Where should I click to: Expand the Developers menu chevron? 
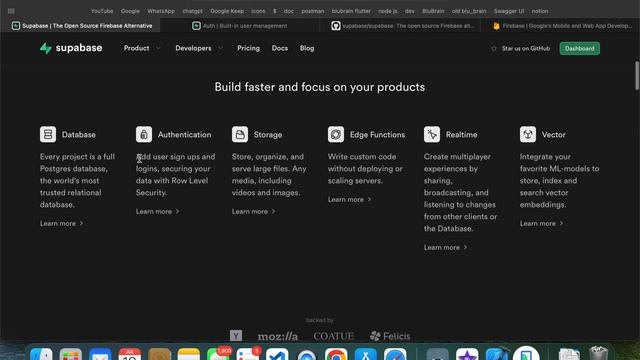click(x=220, y=48)
